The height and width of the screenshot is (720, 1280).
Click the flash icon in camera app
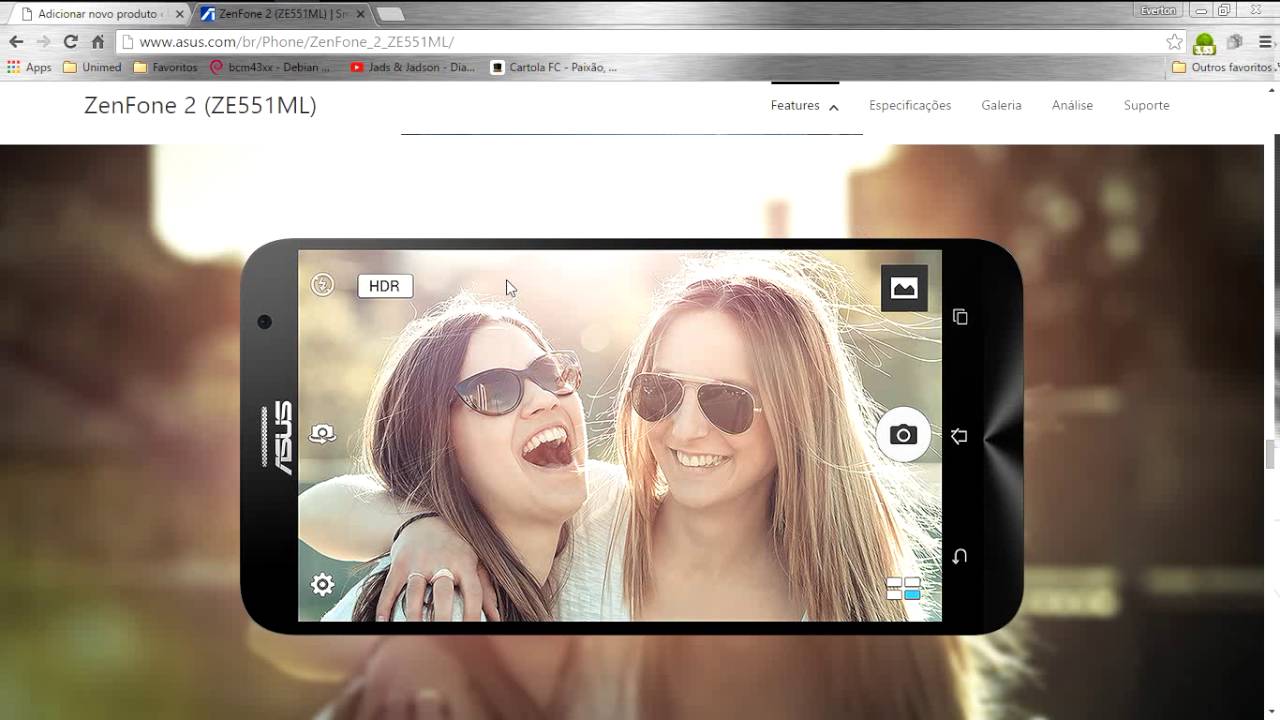coord(322,285)
